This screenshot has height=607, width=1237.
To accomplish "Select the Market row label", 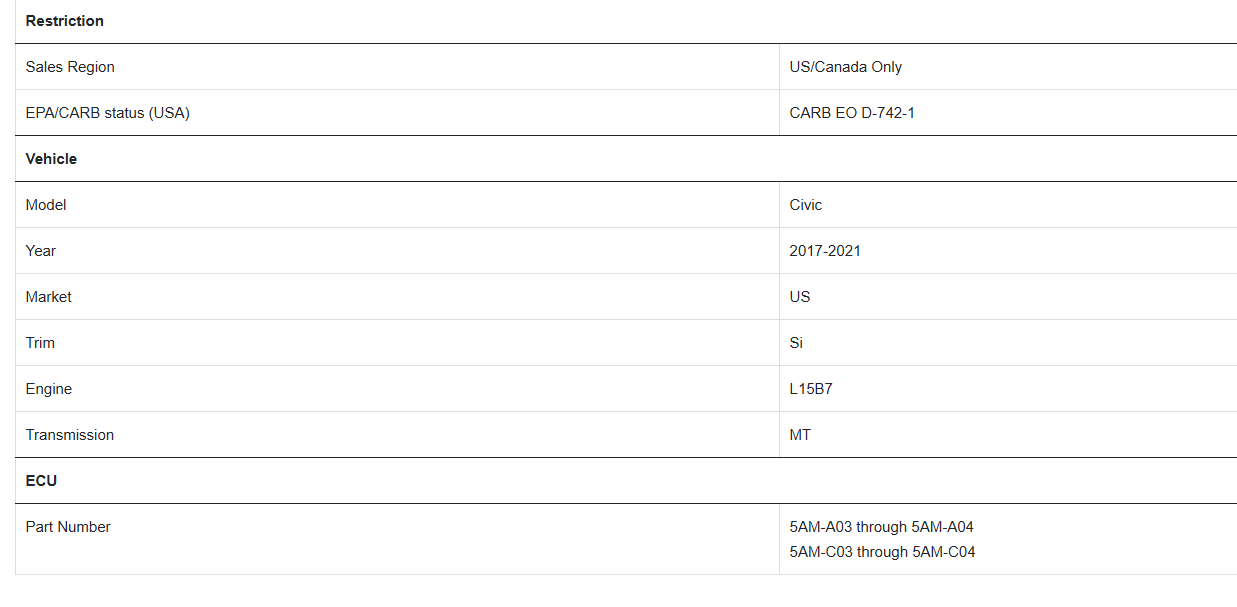I will 49,297.
